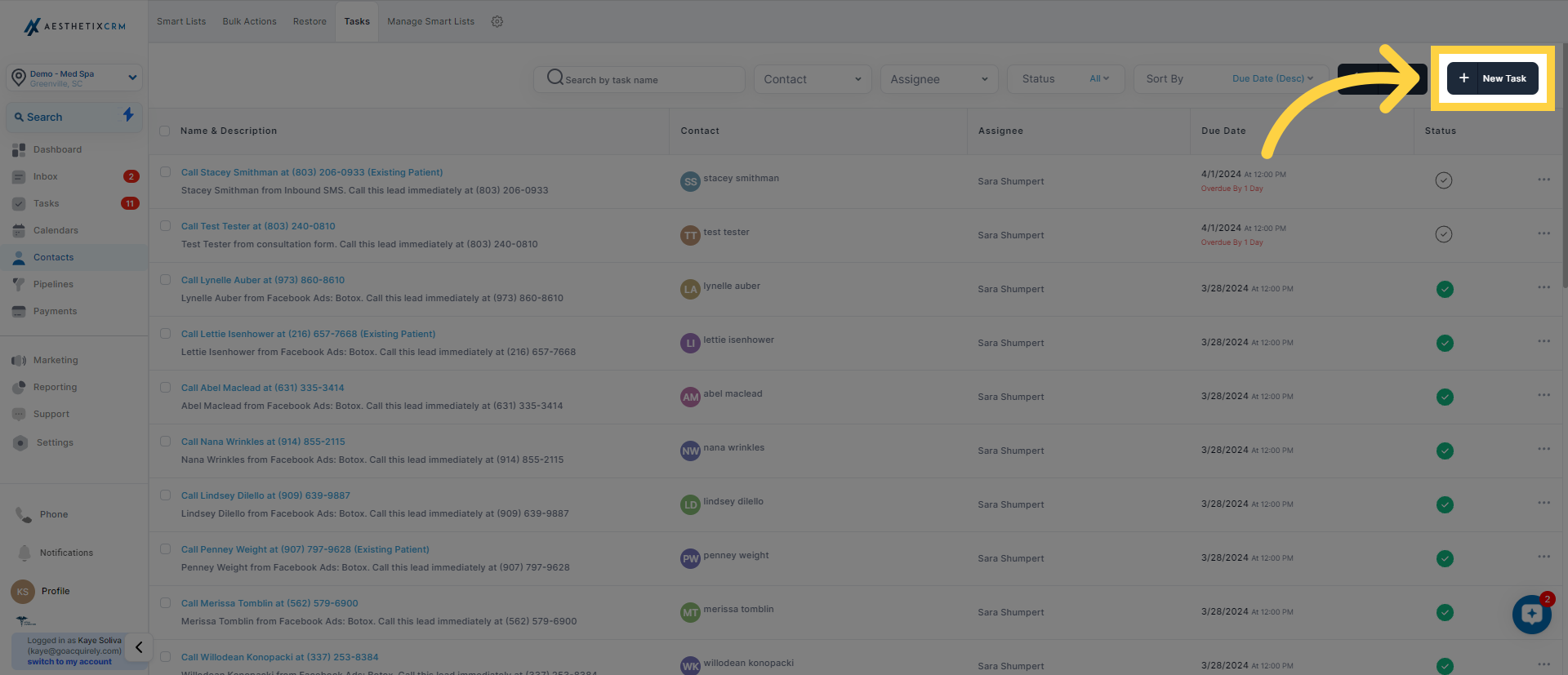Mark the Stacey Smithman task as complete
The image size is (1568, 675).
tap(1444, 180)
